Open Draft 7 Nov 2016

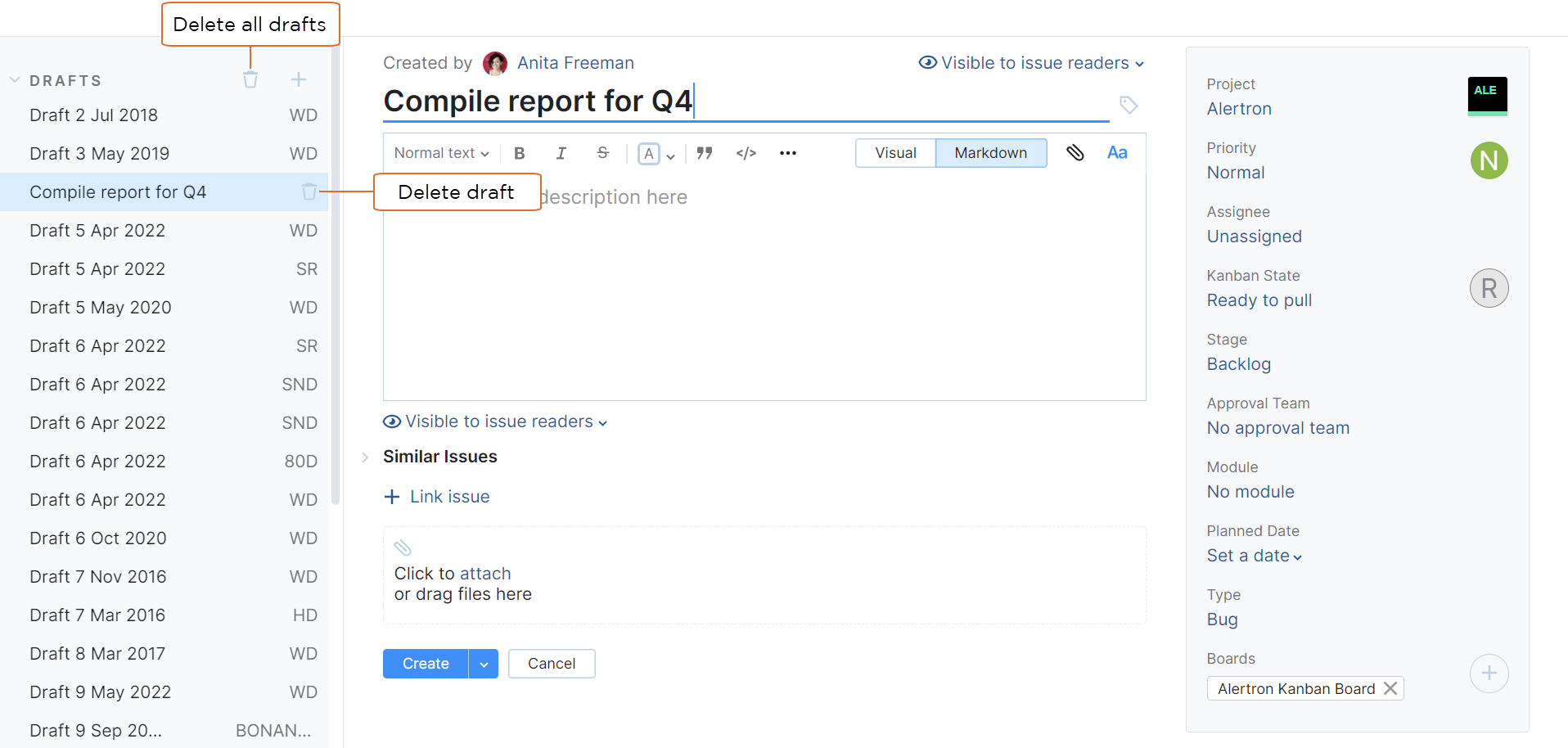click(164, 577)
